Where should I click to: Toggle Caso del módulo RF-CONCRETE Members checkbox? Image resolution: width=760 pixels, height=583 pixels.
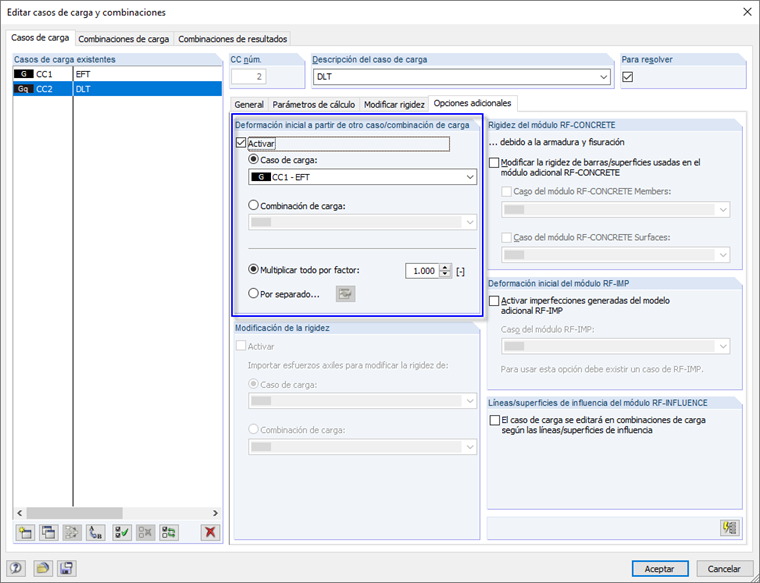507,191
